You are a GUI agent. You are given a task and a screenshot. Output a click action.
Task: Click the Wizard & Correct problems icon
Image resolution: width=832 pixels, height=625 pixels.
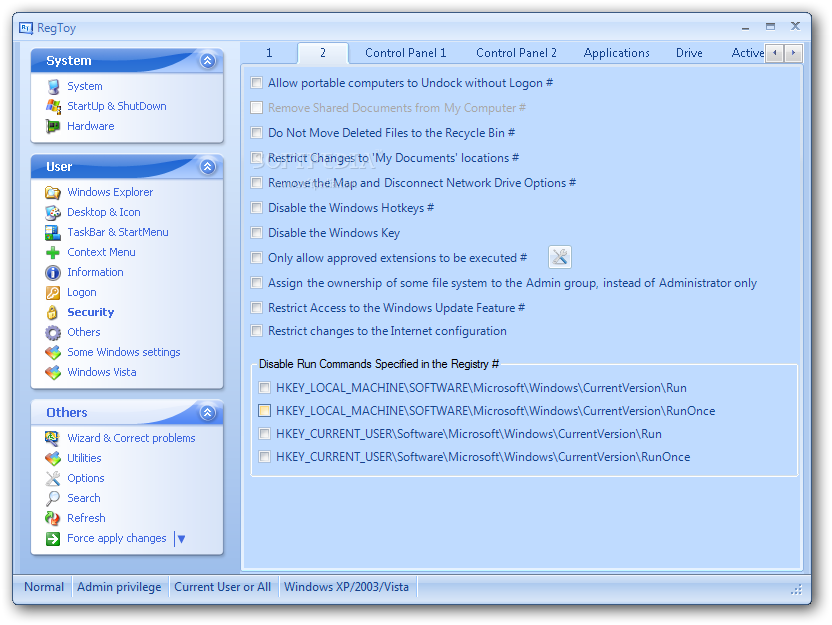coord(53,438)
